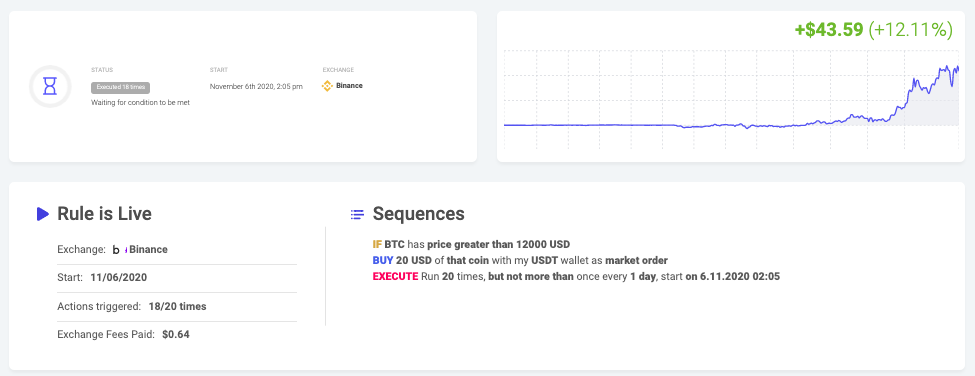Click the Start date 11/06/2020 row

[177, 278]
